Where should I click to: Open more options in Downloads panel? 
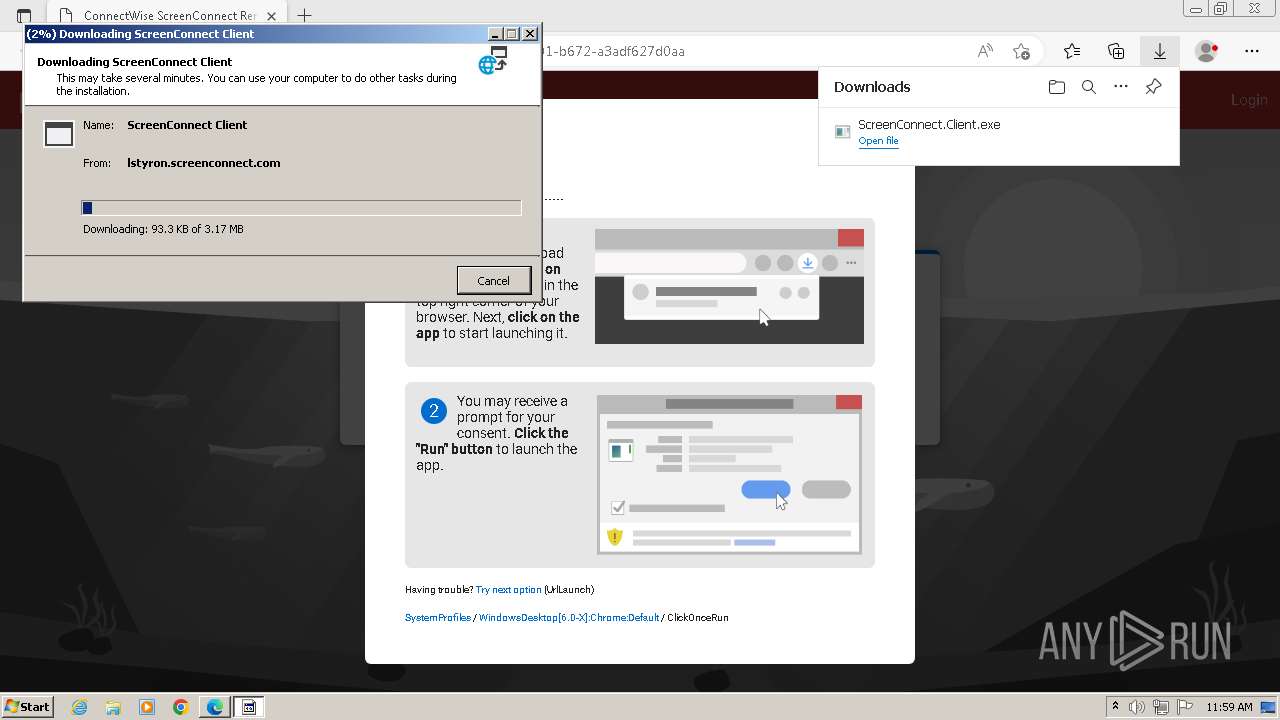[x=1121, y=87]
